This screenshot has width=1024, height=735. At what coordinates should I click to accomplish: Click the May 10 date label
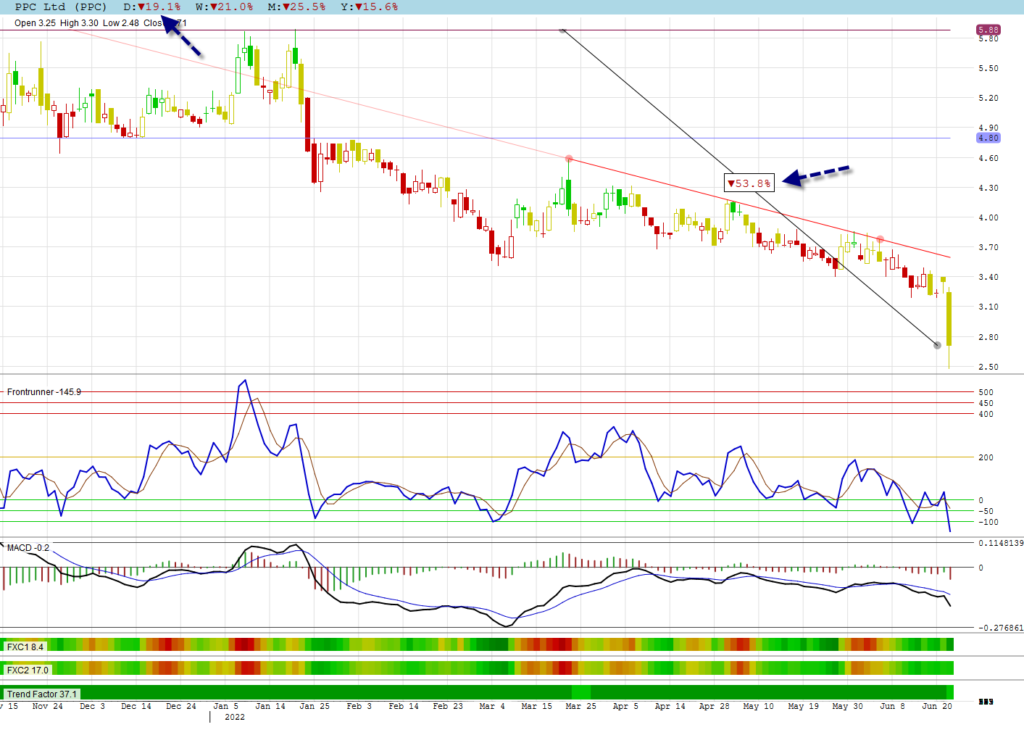coord(759,706)
